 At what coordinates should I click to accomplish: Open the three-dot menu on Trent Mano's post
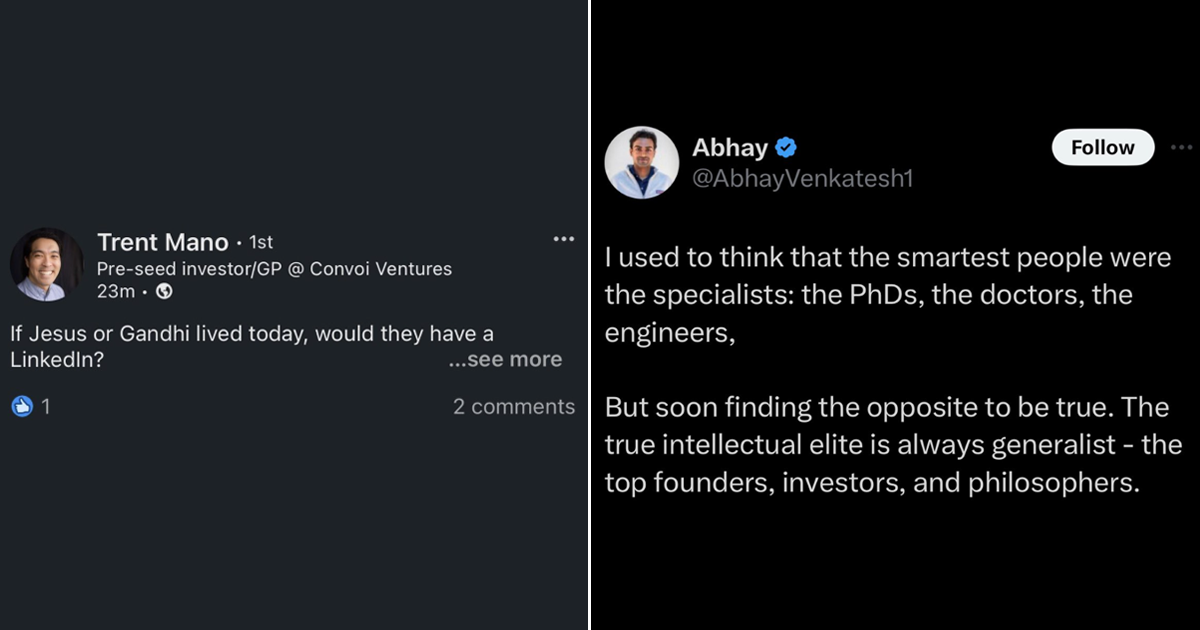[563, 238]
